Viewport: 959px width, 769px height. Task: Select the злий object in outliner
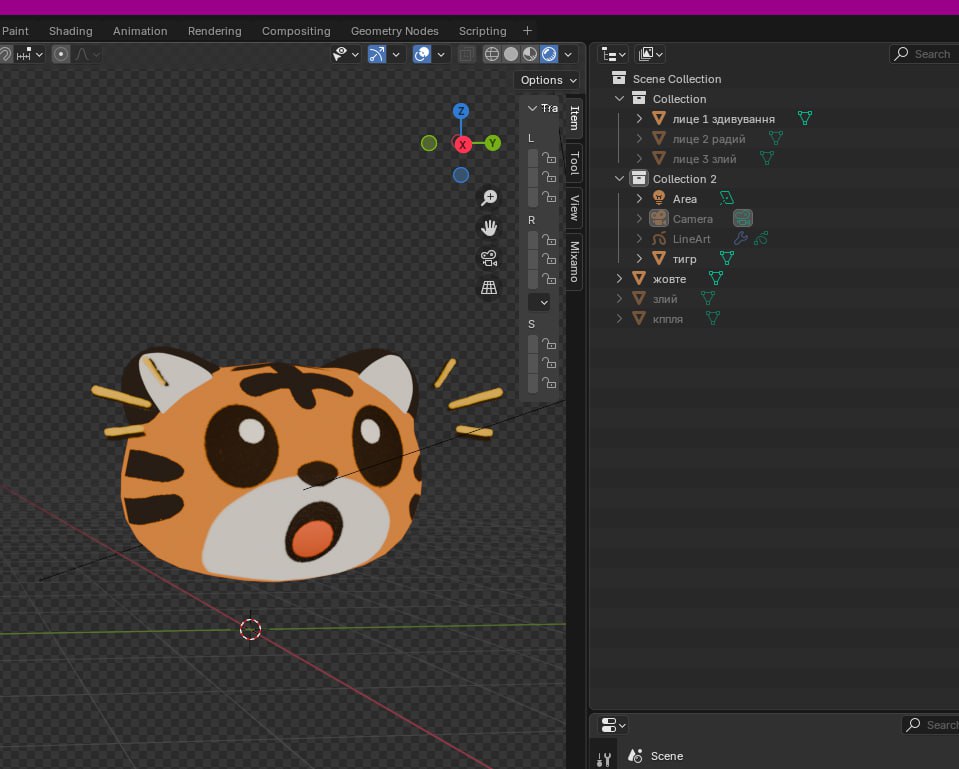(x=665, y=299)
